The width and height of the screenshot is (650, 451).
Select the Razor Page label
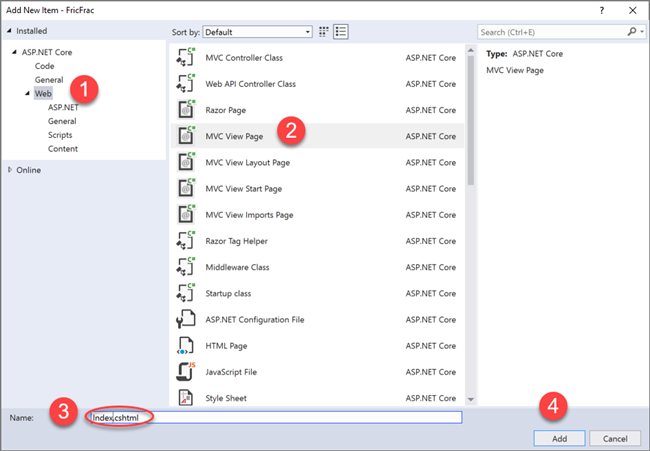tap(226, 110)
